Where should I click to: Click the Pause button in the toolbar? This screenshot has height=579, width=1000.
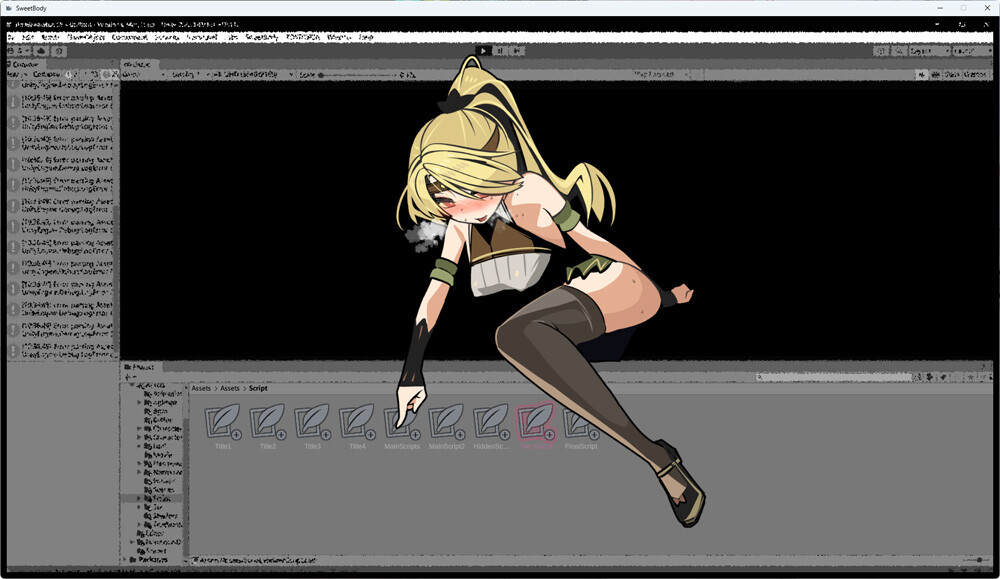point(501,50)
